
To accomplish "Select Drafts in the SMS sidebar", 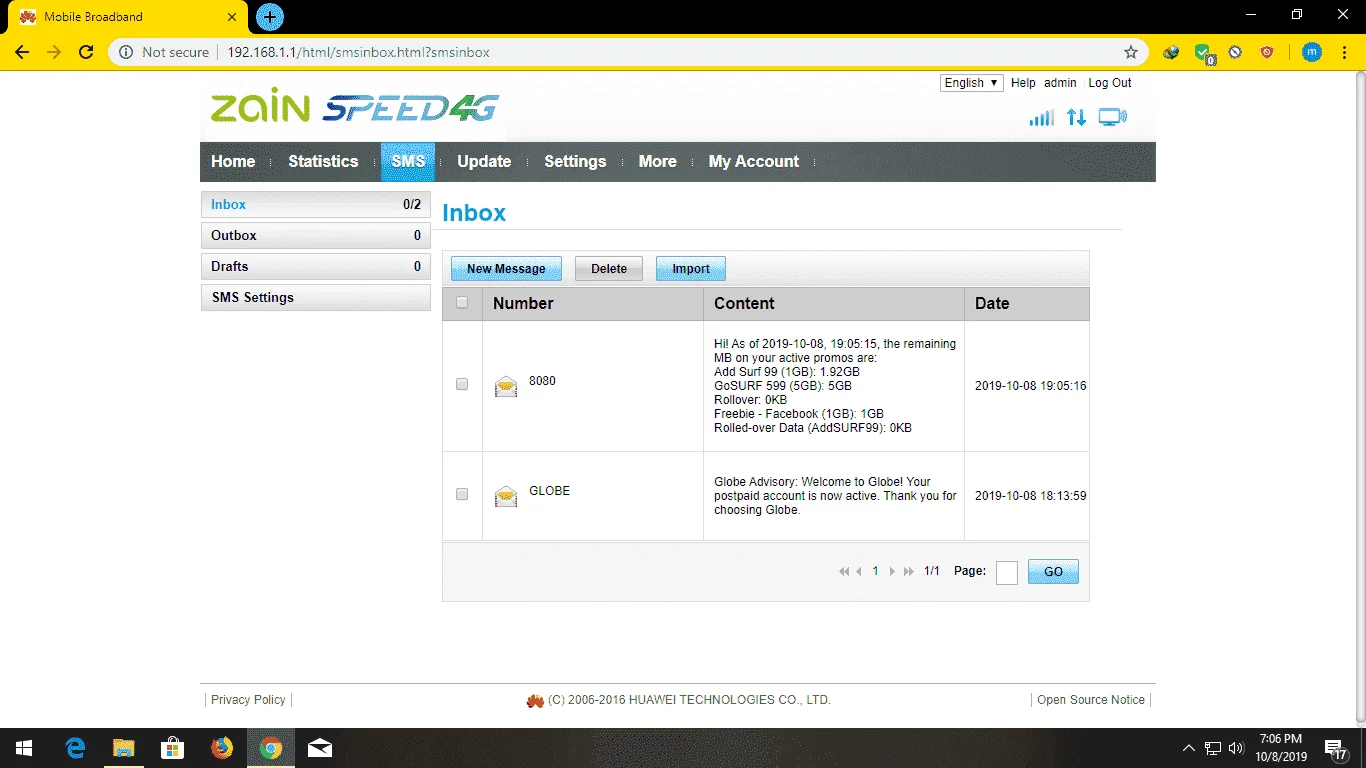I will [x=316, y=266].
